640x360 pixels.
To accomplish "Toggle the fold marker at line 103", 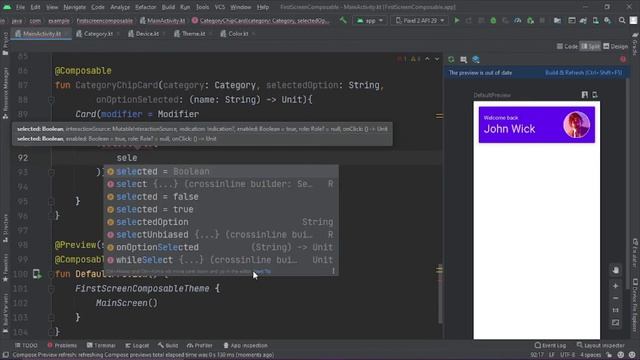I will (x=51, y=318).
